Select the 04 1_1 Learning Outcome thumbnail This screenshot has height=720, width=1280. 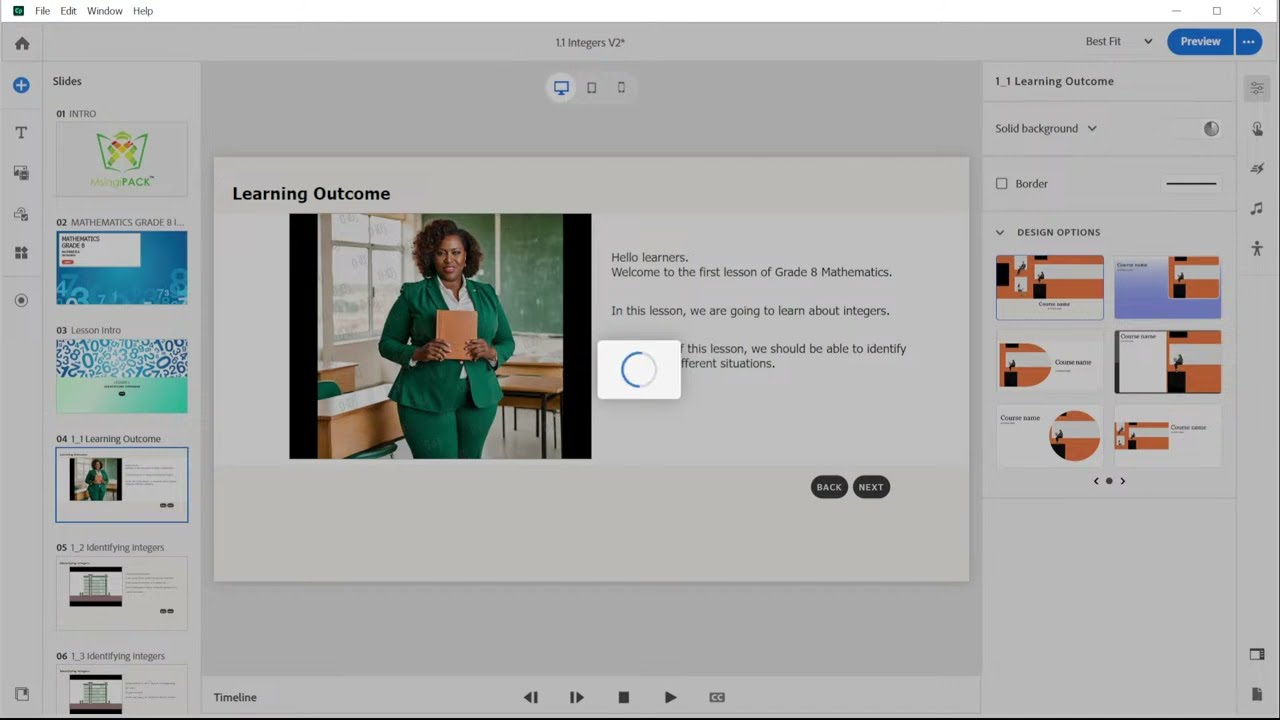[122, 485]
